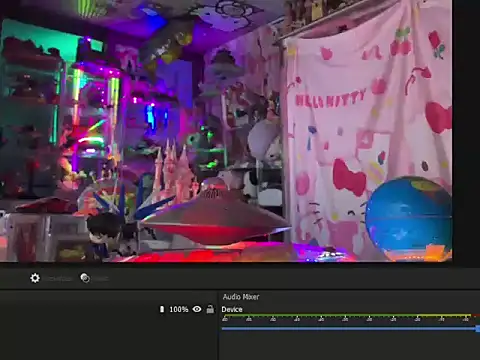Screen dimensions: 480x360
Task: Click the yellow segment of the audio meter
Action: 444,315
